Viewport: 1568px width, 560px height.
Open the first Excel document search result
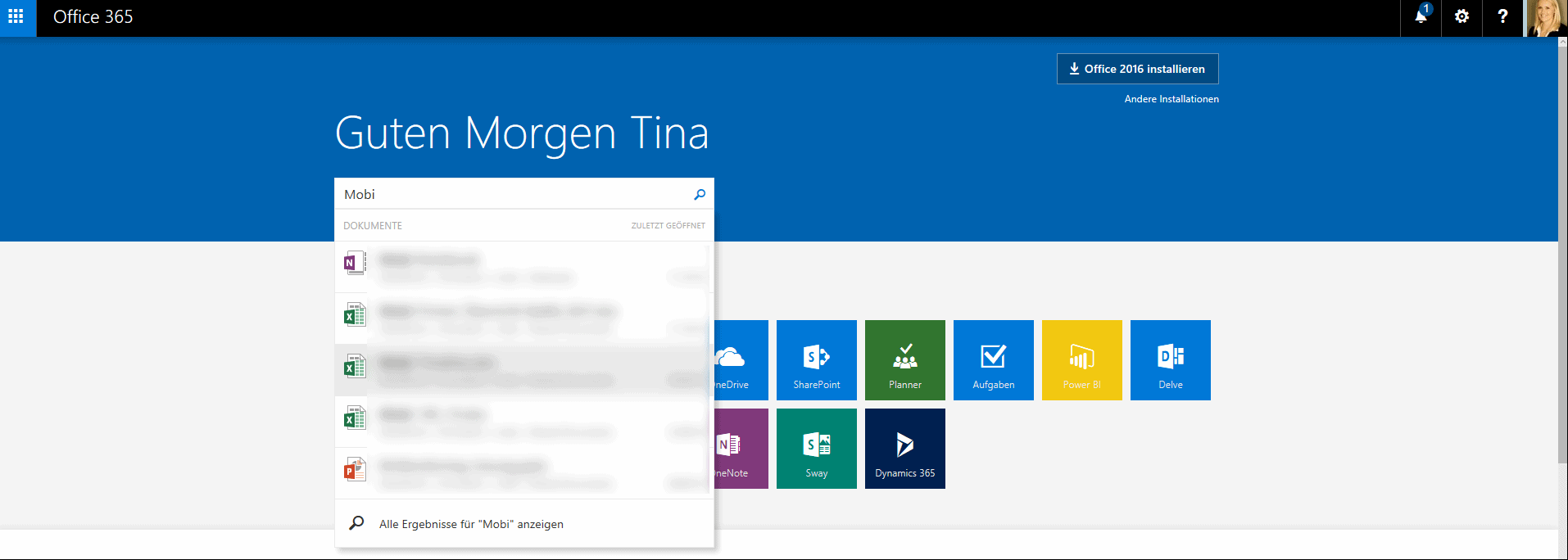click(x=524, y=319)
